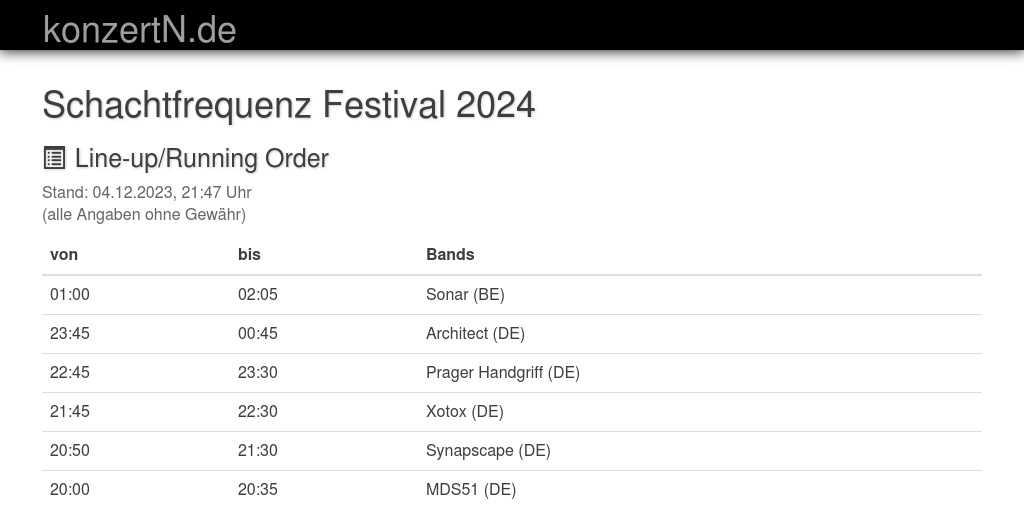Click the Synapscape (DE) band name
Viewport: 1024px width, 529px height.
tap(488, 450)
